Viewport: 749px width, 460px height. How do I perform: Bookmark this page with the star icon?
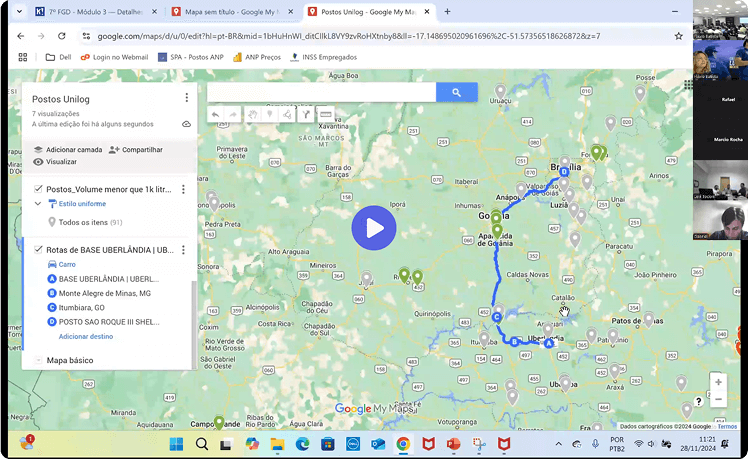pos(678,36)
